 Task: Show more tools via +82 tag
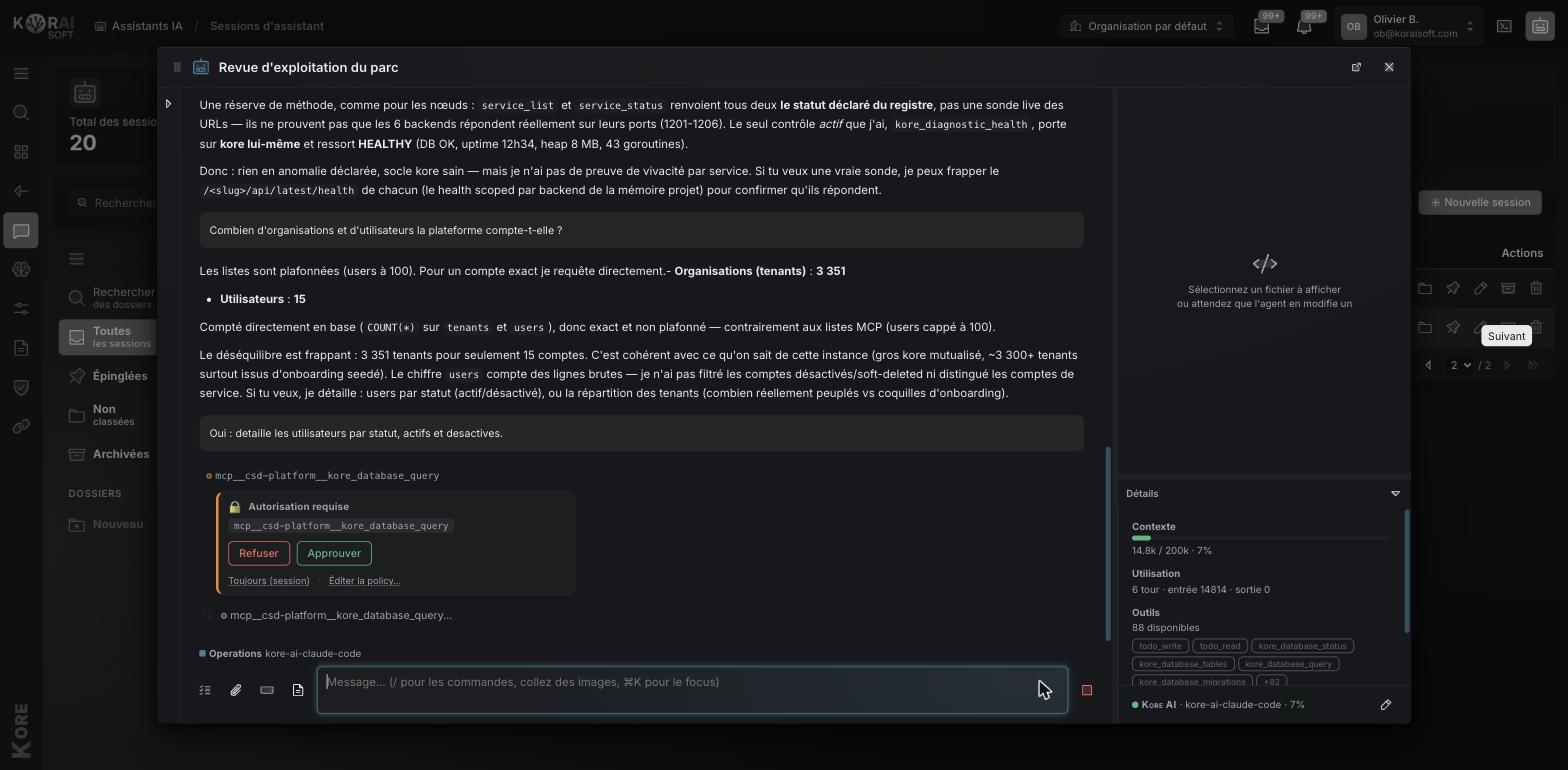(x=1271, y=682)
